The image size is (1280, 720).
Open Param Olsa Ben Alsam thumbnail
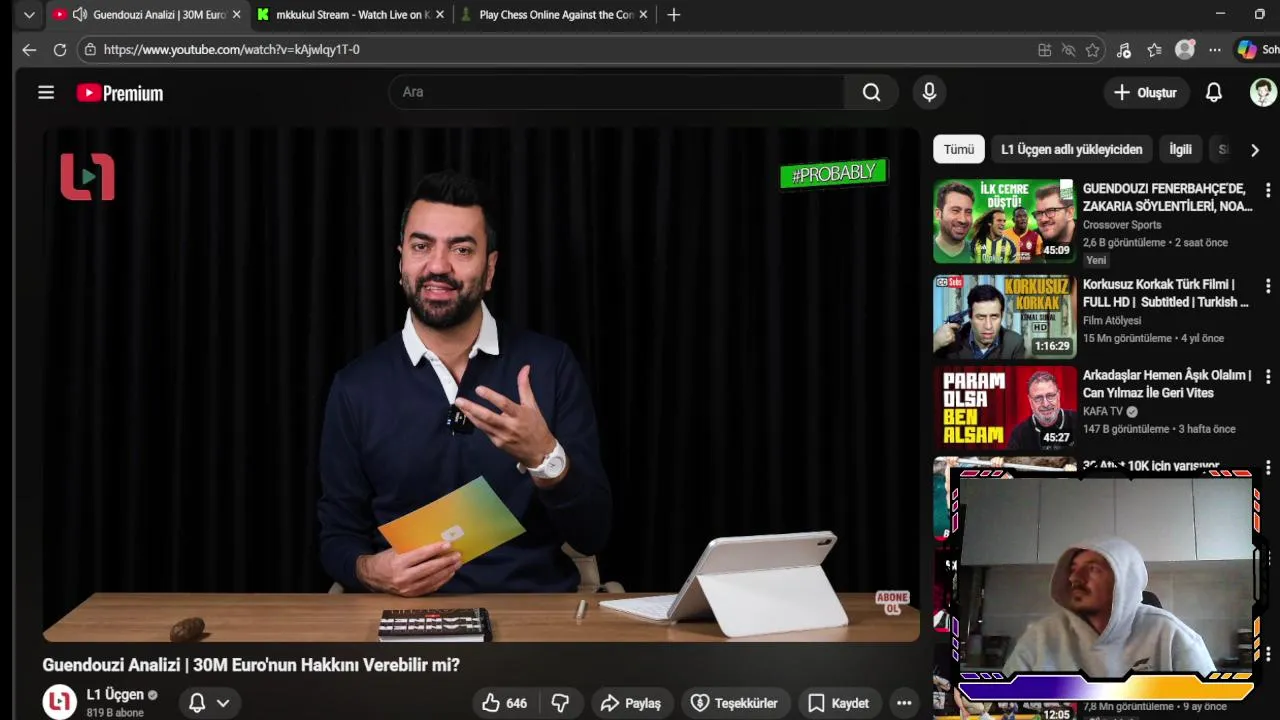tap(1004, 408)
